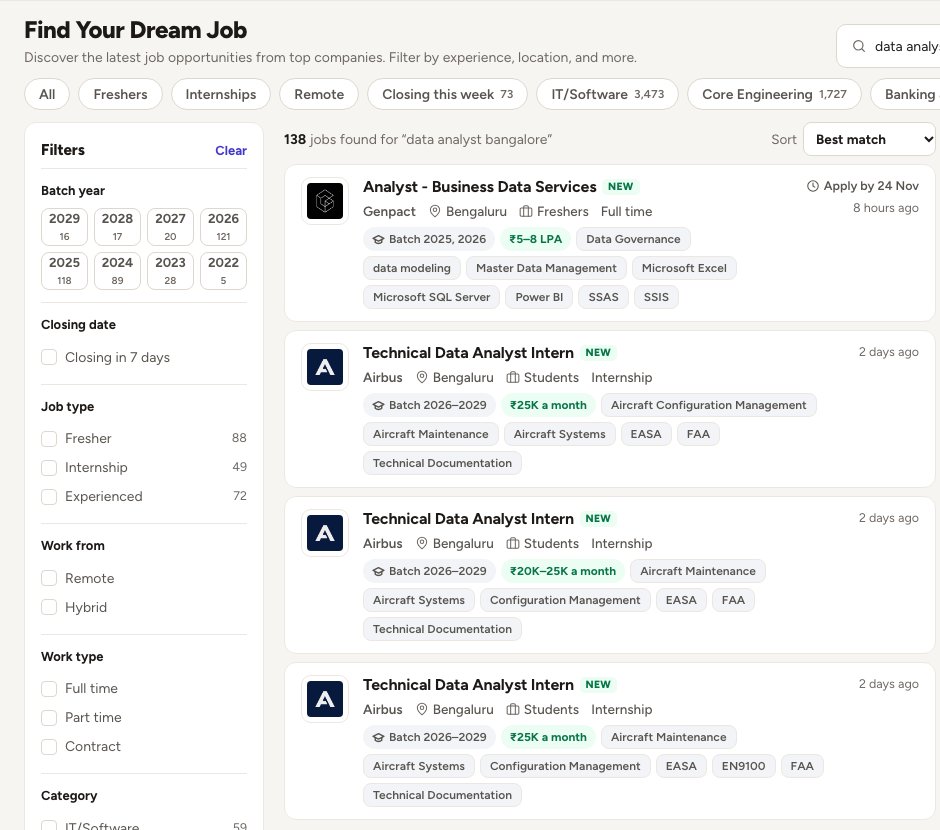Click the clock icon by Apply by 24 Nov
Screen dimensions: 940x830
[812, 186]
